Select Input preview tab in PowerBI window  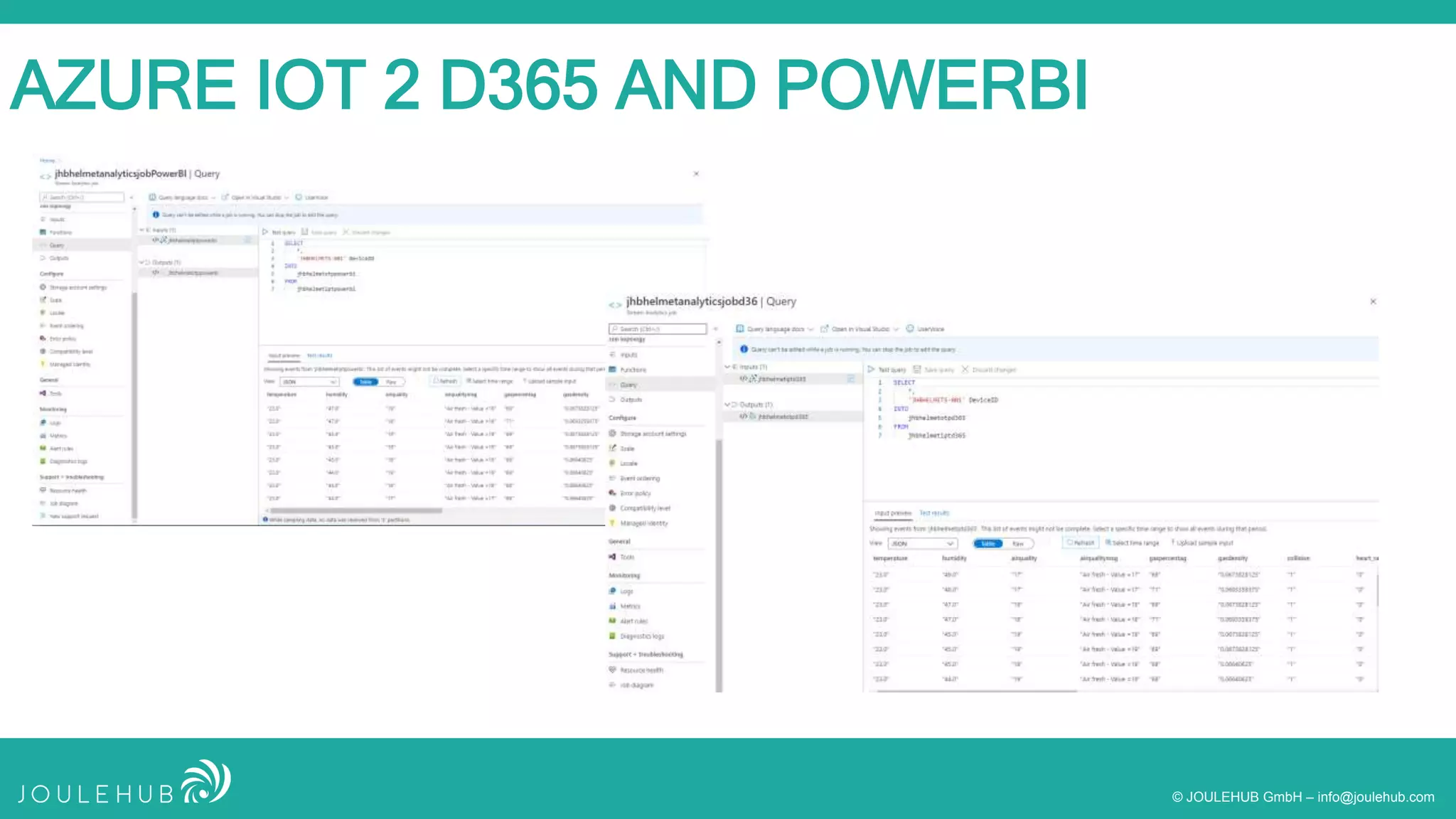coord(284,355)
